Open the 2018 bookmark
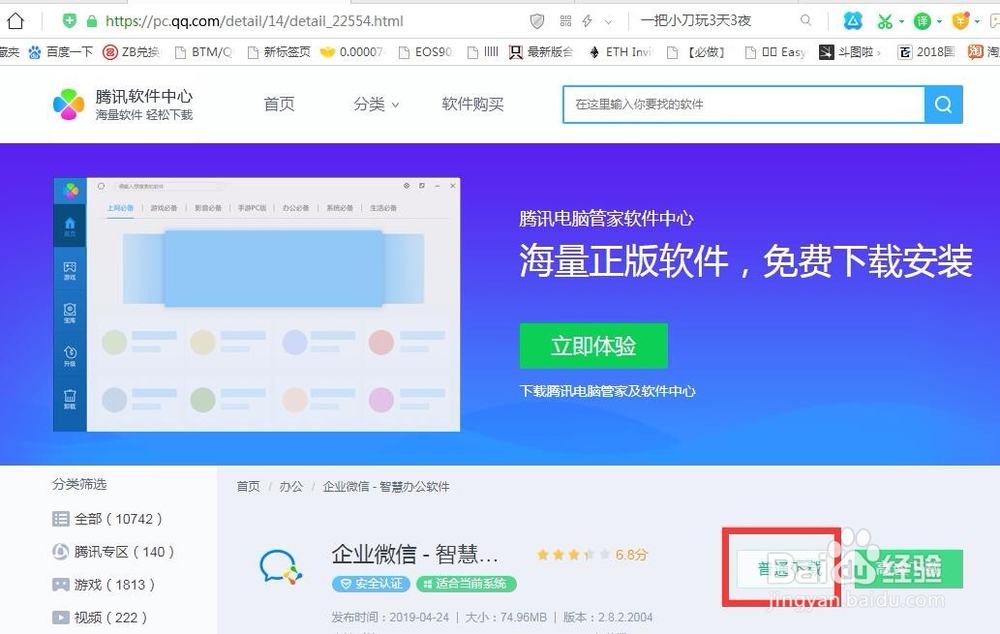This screenshot has height=634, width=1000. [x=926, y=52]
